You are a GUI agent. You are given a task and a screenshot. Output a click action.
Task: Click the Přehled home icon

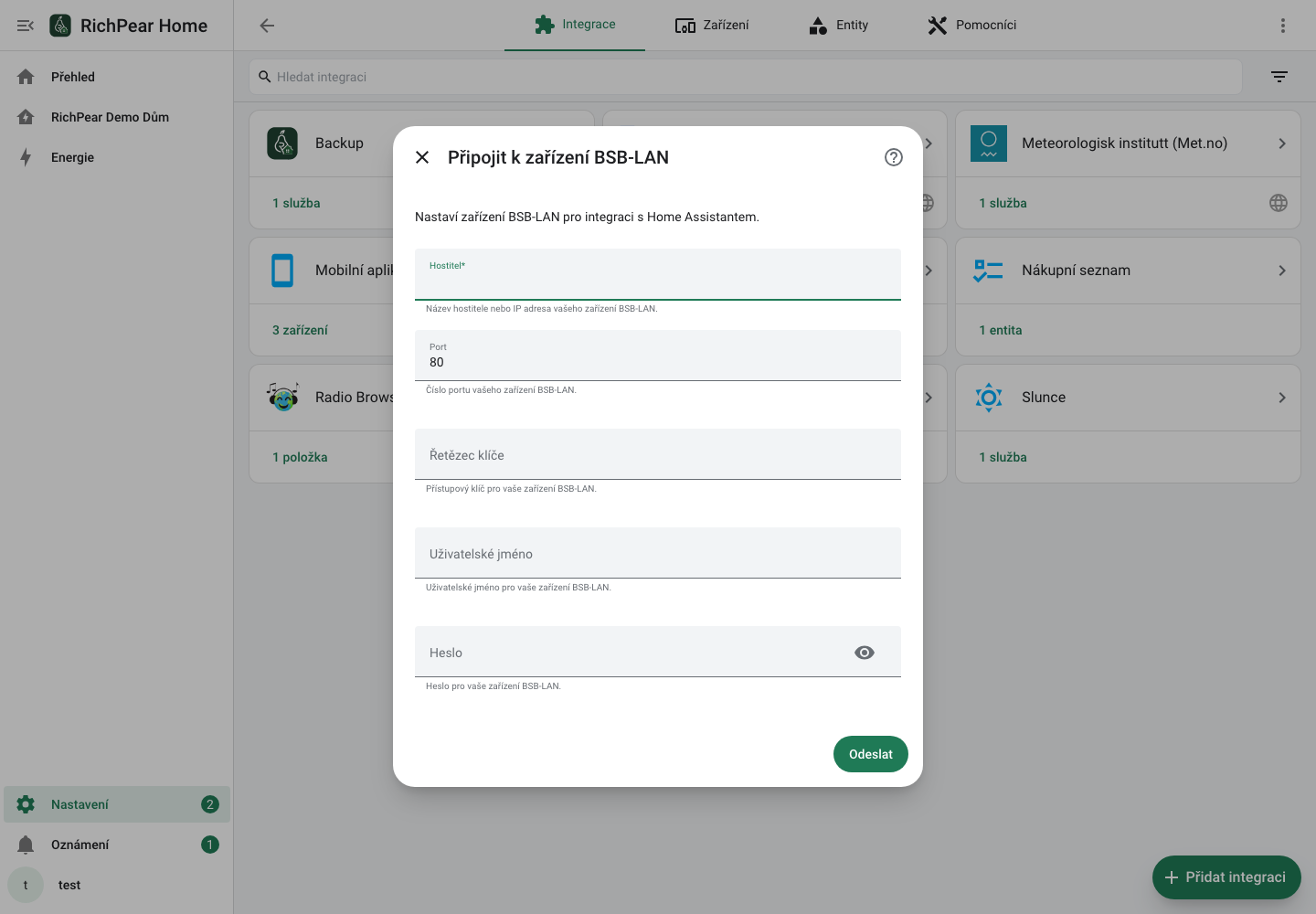(x=26, y=77)
